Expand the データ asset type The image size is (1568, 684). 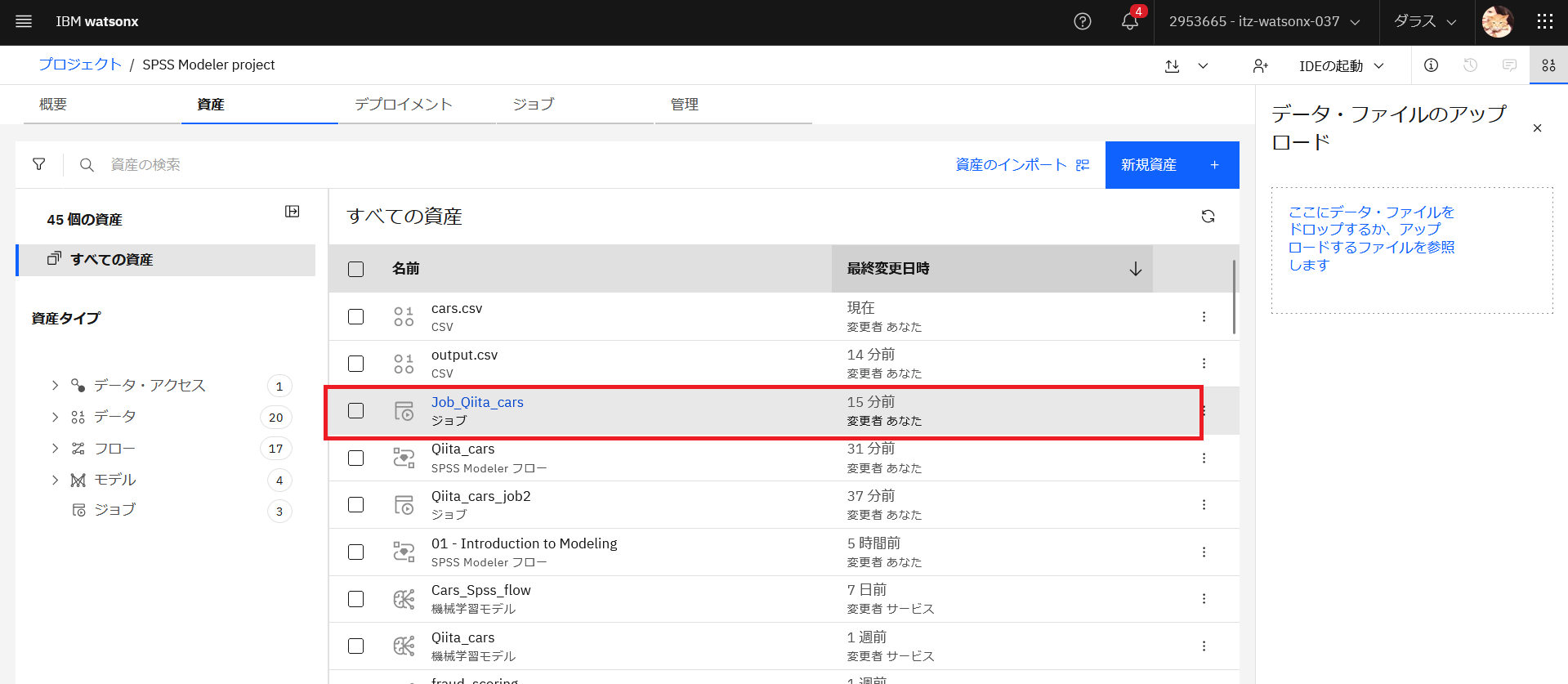pyautogui.click(x=55, y=417)
